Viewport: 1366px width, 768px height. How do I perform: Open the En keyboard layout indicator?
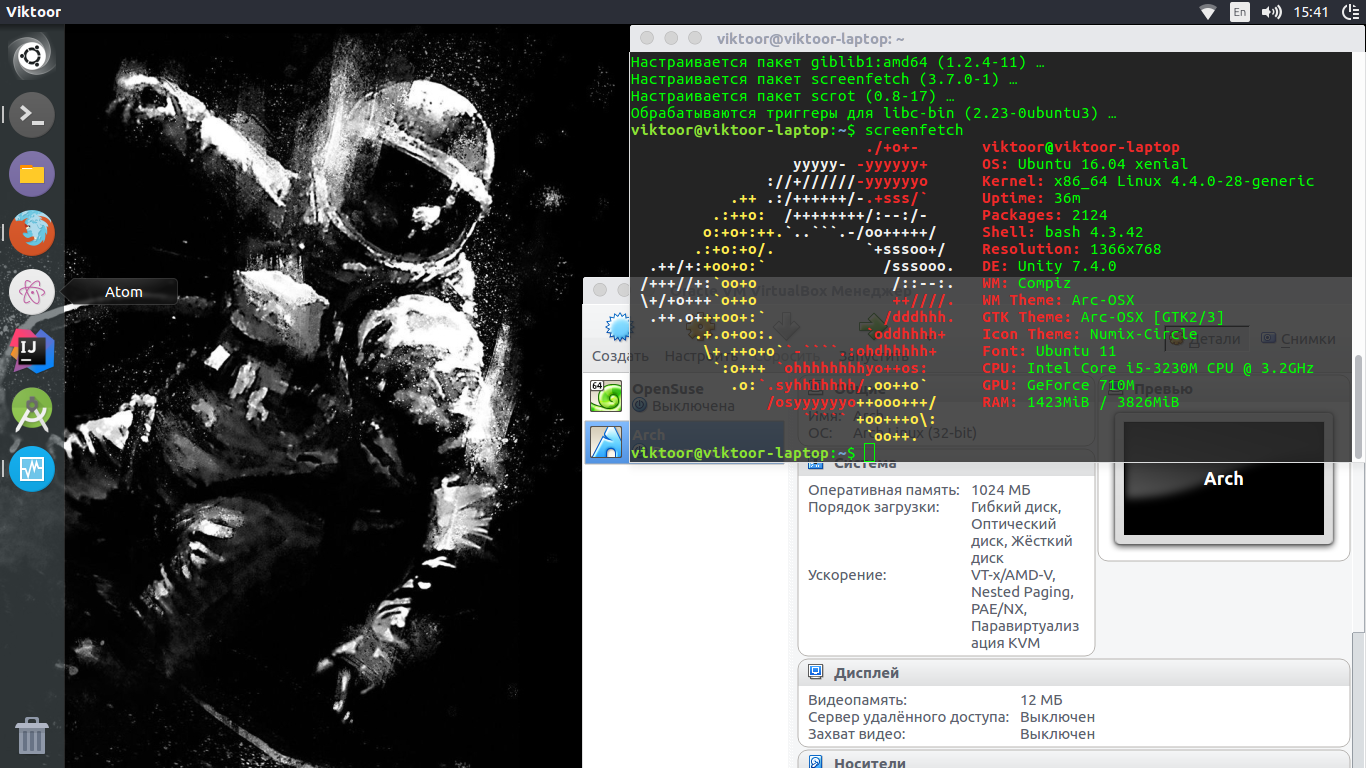[1240, 12]
